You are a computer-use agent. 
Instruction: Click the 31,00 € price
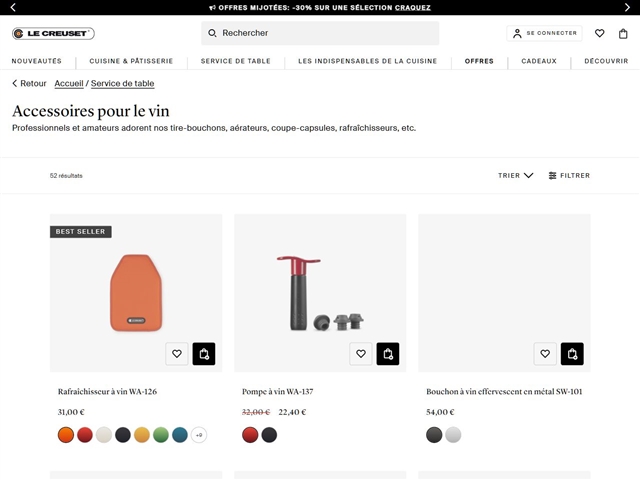coord(71,412)
